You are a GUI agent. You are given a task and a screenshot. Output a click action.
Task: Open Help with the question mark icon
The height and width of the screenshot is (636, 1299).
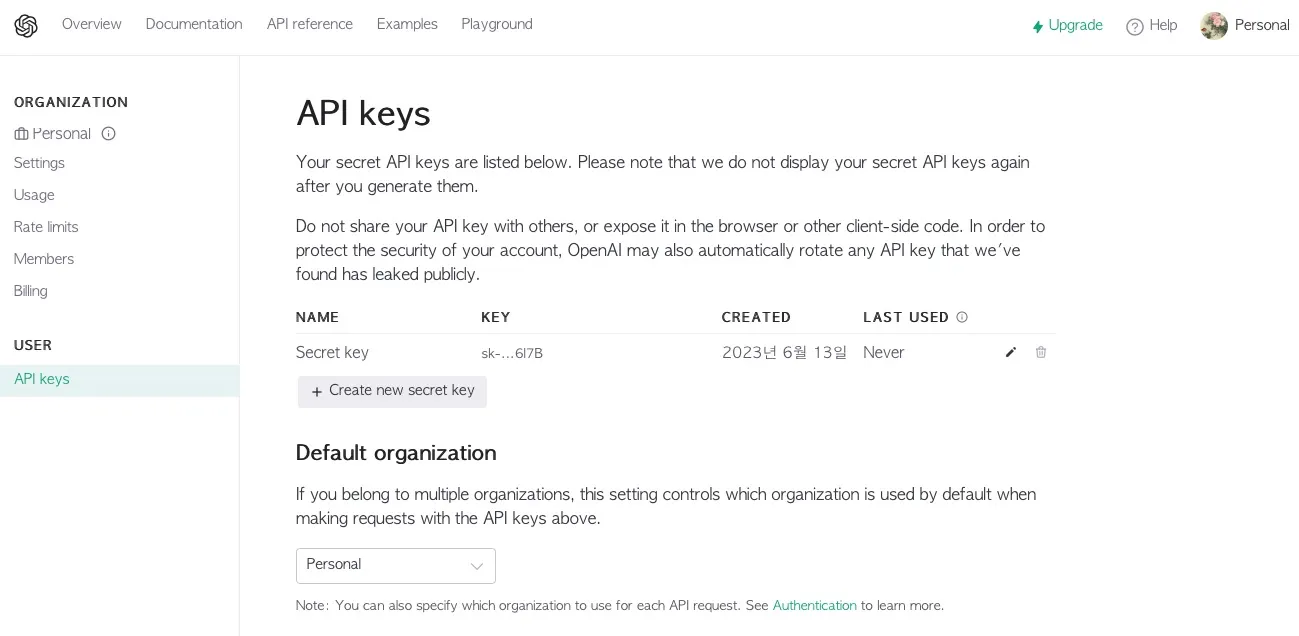click(x=1135, y=26)
